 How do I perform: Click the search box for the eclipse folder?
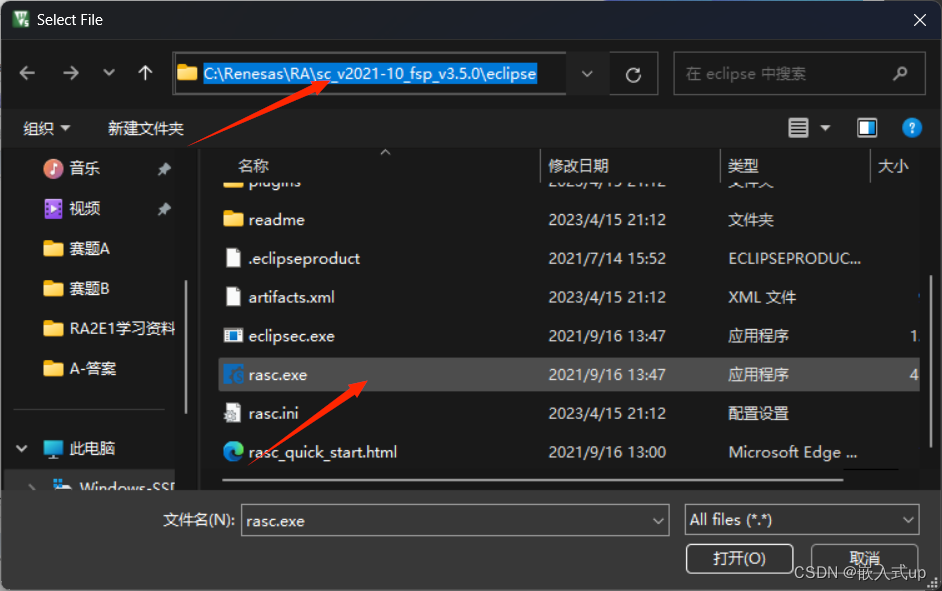click(x=799, y=74)
